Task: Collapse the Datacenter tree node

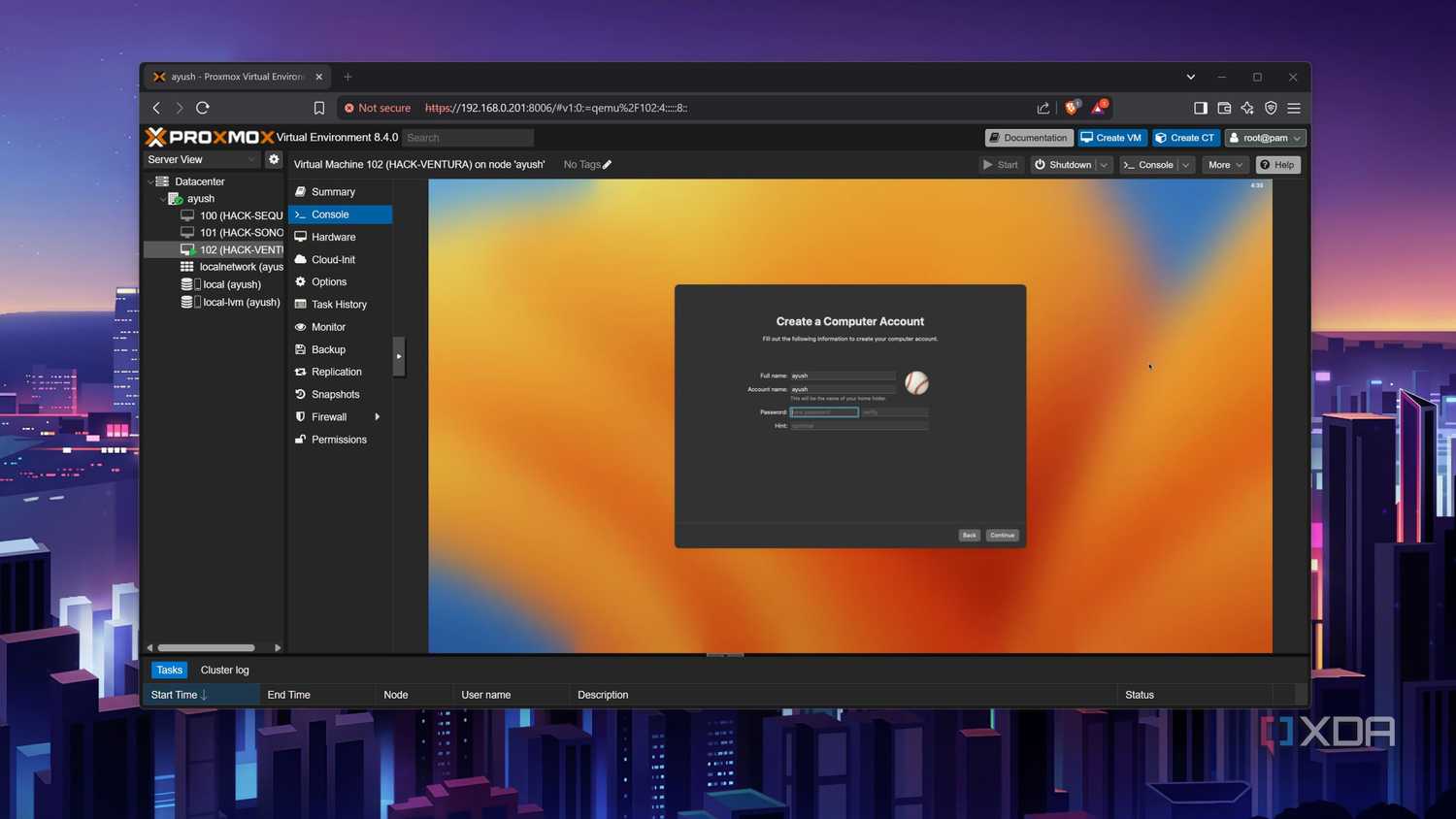Action: pos(150,181)
